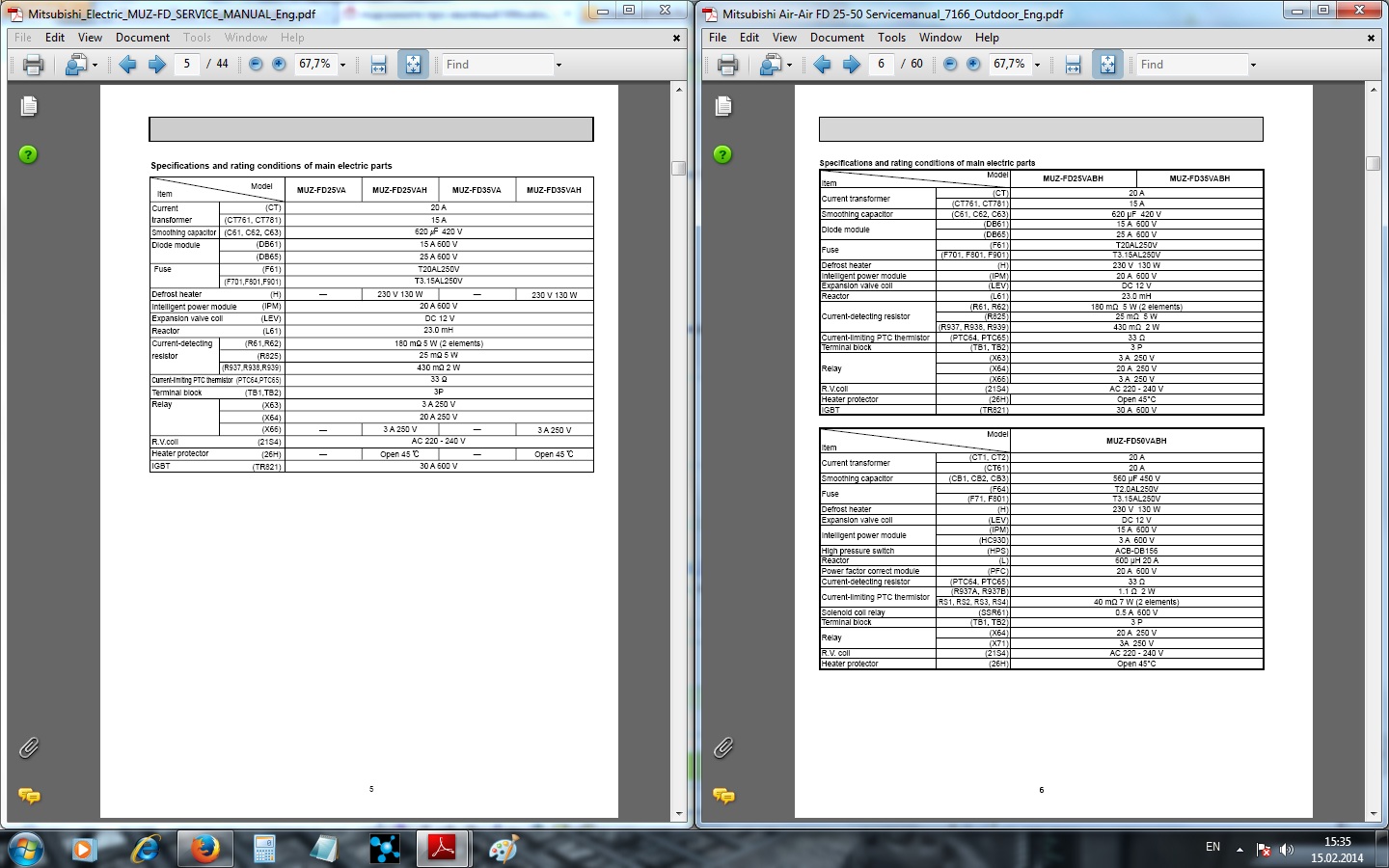Open Calculator from taskbar
This screenshot has height=868, width=1389.
pos(264,849)
